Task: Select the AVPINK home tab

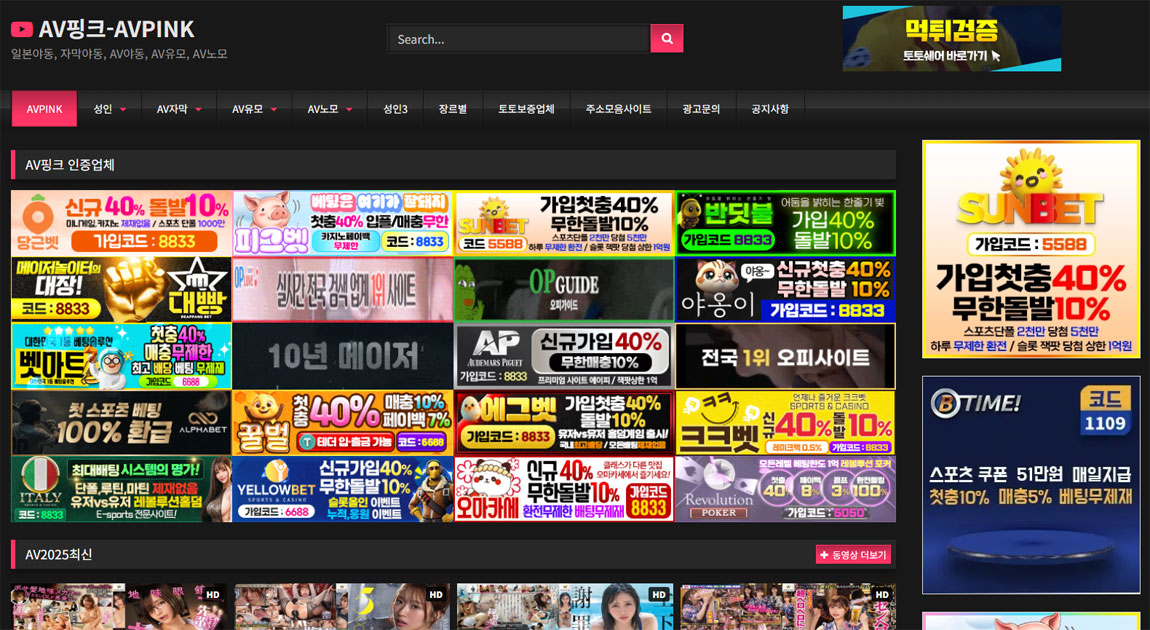Action: (45, 109)
